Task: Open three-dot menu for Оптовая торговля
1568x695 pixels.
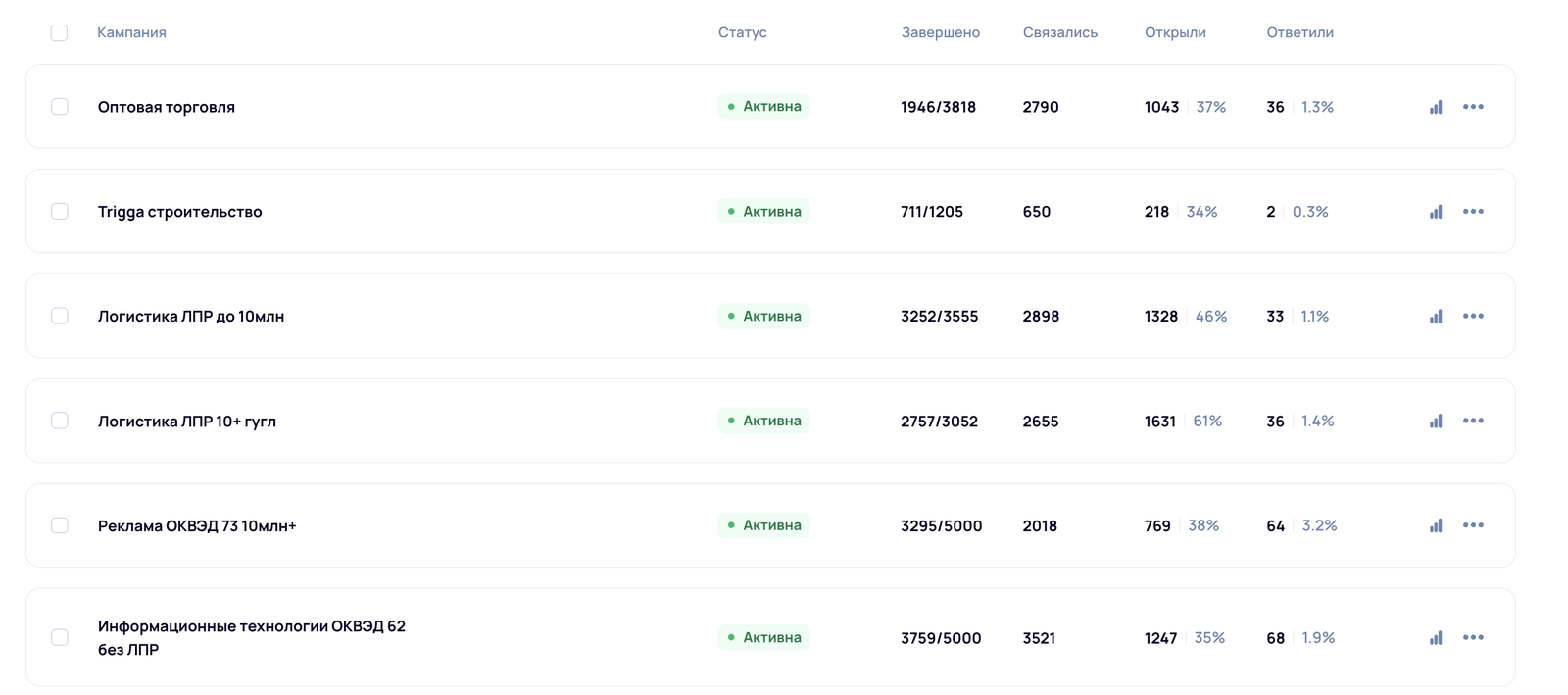Action: (1473, 107)
